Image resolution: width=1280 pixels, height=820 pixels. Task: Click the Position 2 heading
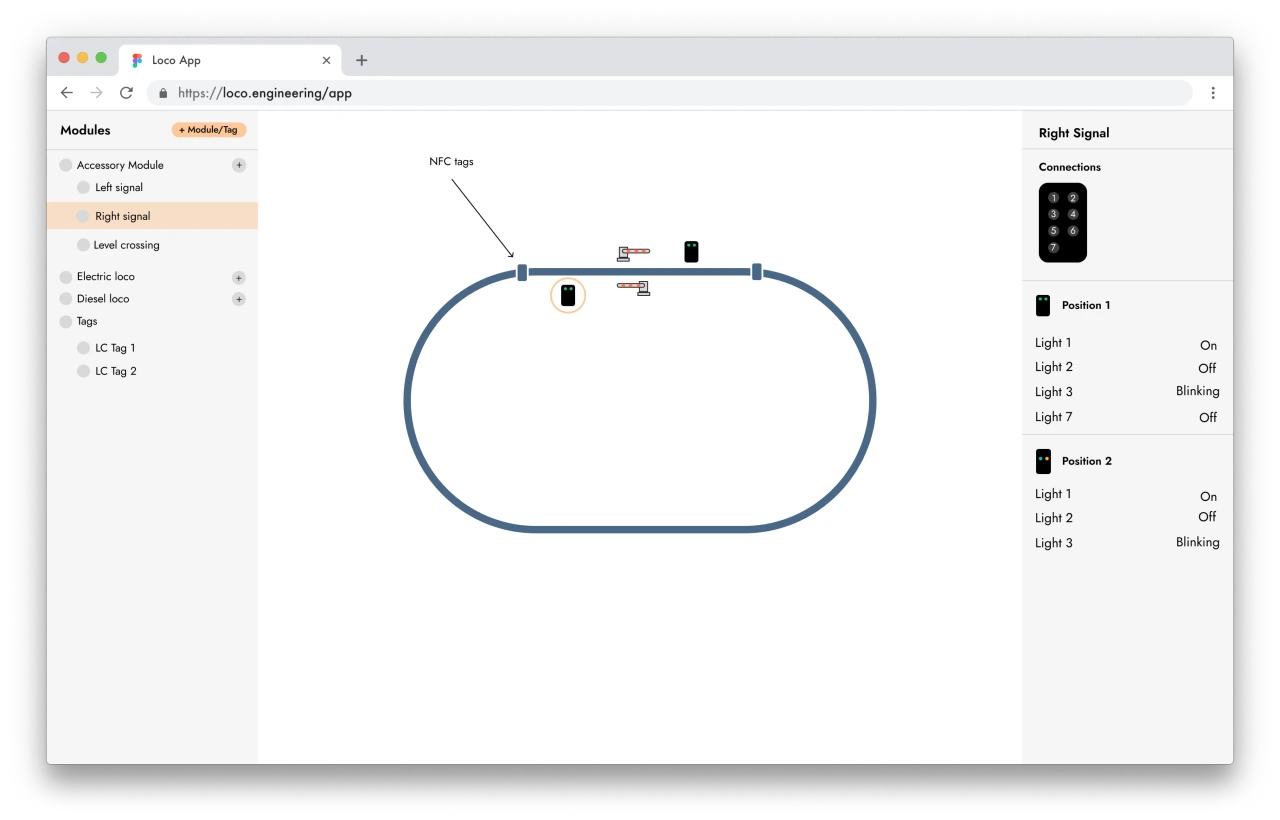pyautogui.click(x=1087, y=461)
